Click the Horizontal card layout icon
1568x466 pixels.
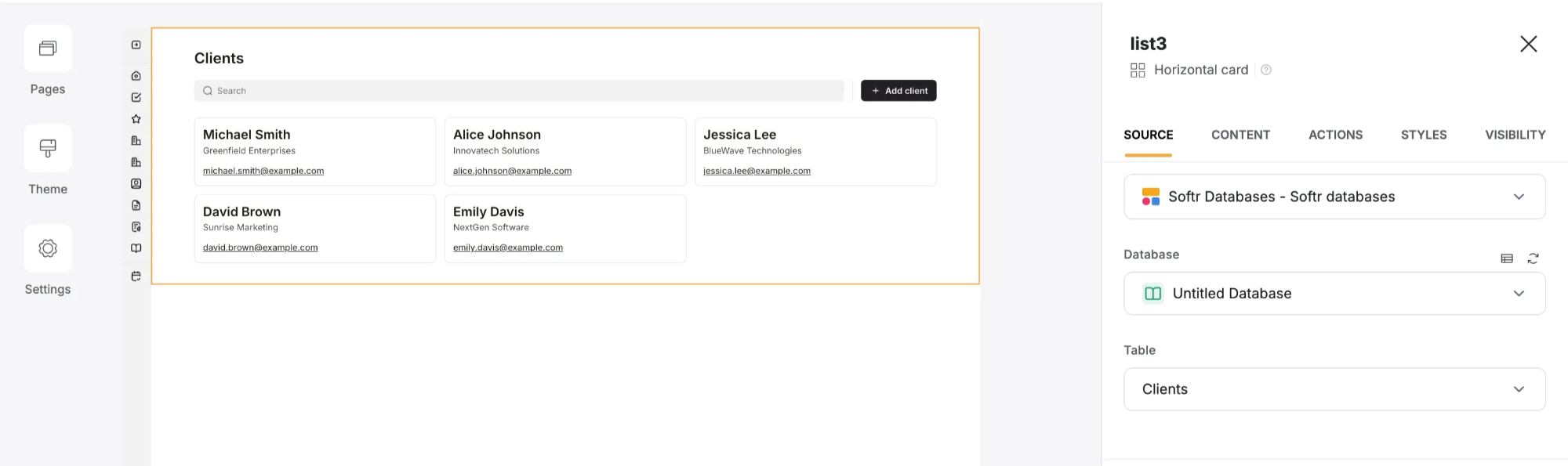pyautogui.click(x=1138, y=70)
